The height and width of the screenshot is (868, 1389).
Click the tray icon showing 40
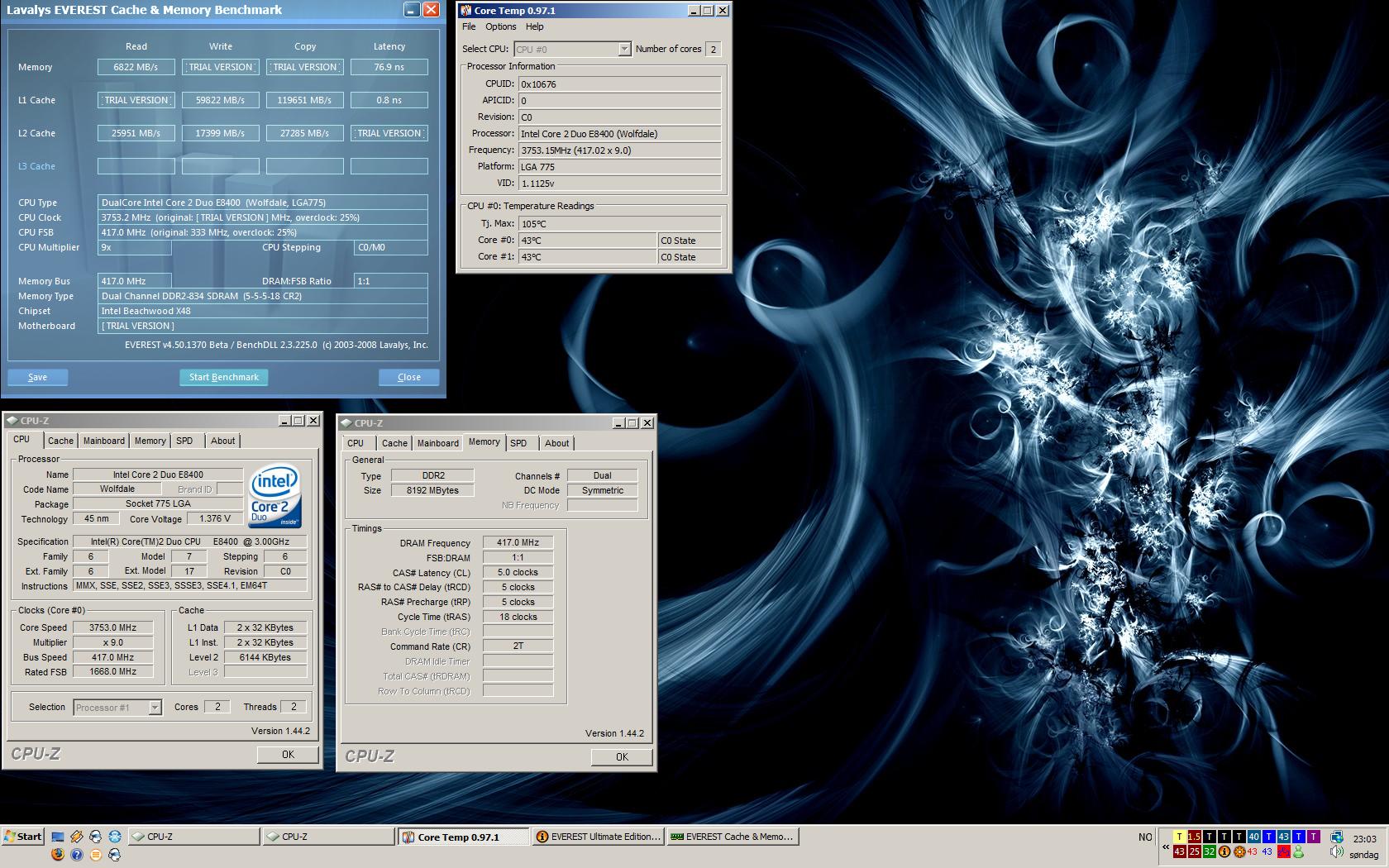(1254, 837)
